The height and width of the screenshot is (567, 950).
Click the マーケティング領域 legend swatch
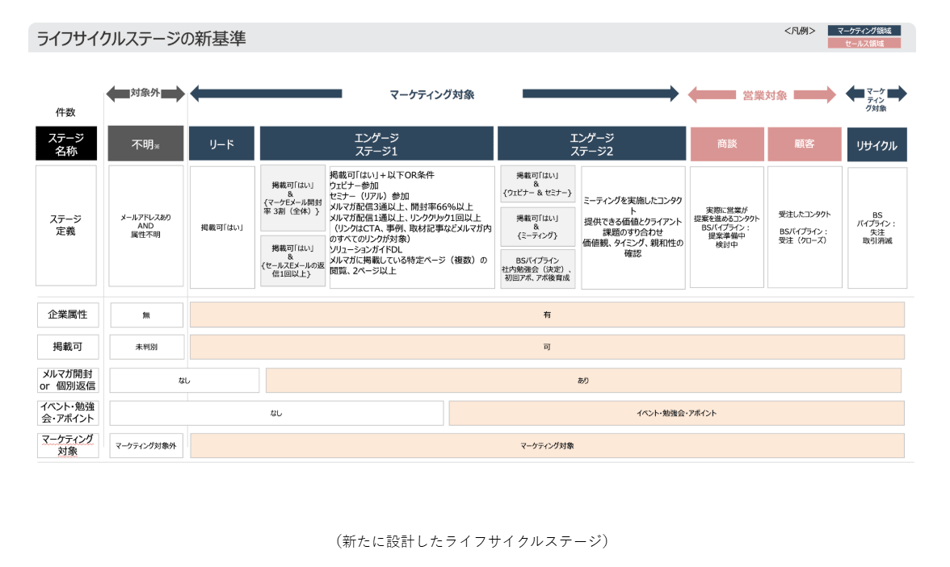click(864, 30)
